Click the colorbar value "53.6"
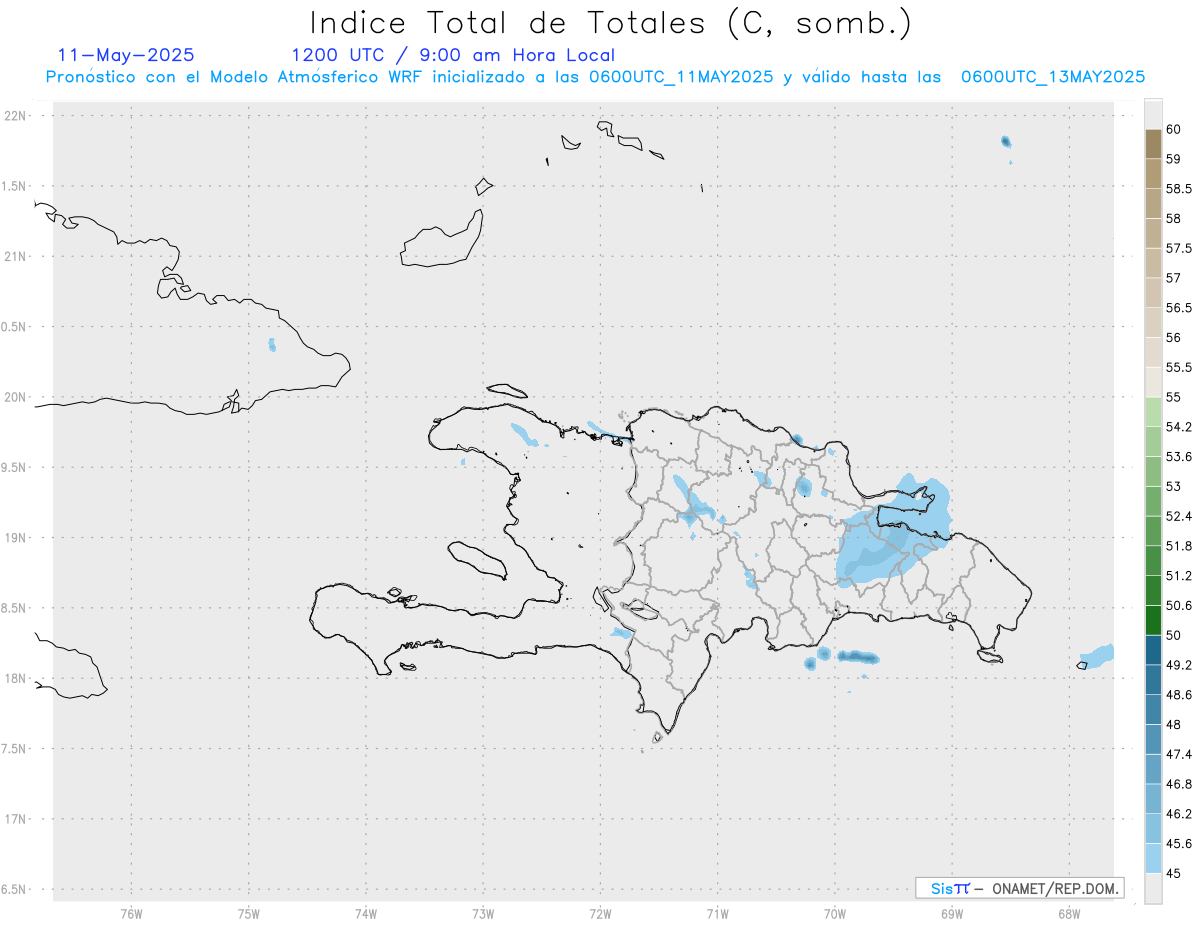1200x927 pixels. point(1179,457)
